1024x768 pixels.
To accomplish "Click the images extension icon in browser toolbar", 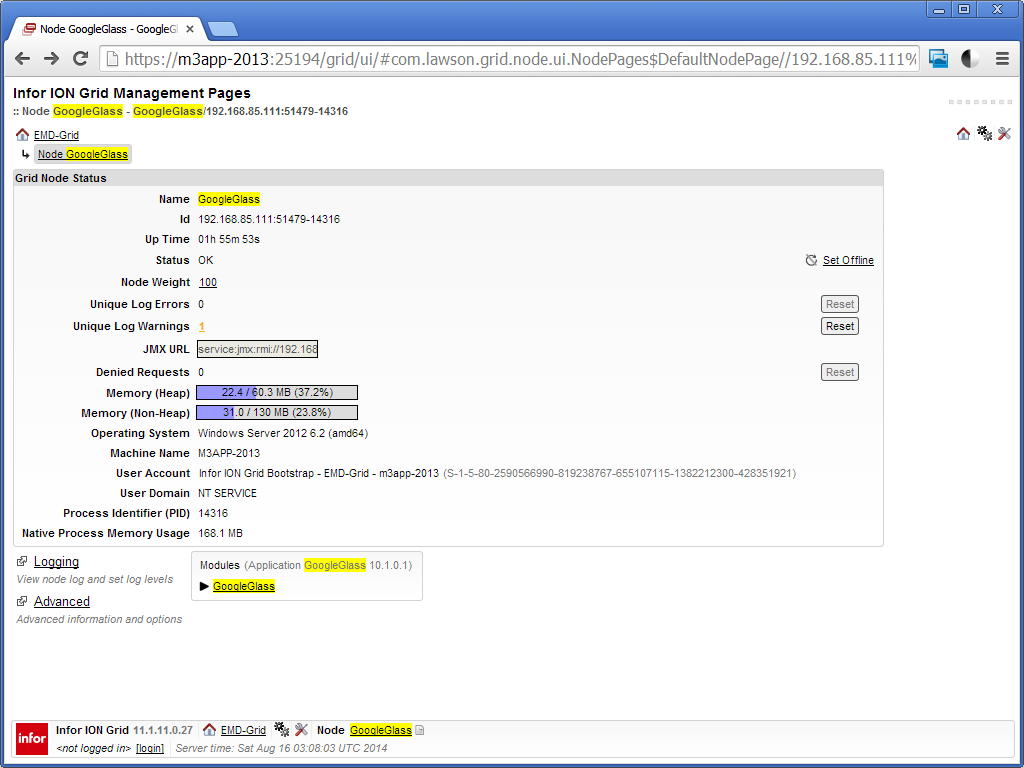I will coord(938,59).
